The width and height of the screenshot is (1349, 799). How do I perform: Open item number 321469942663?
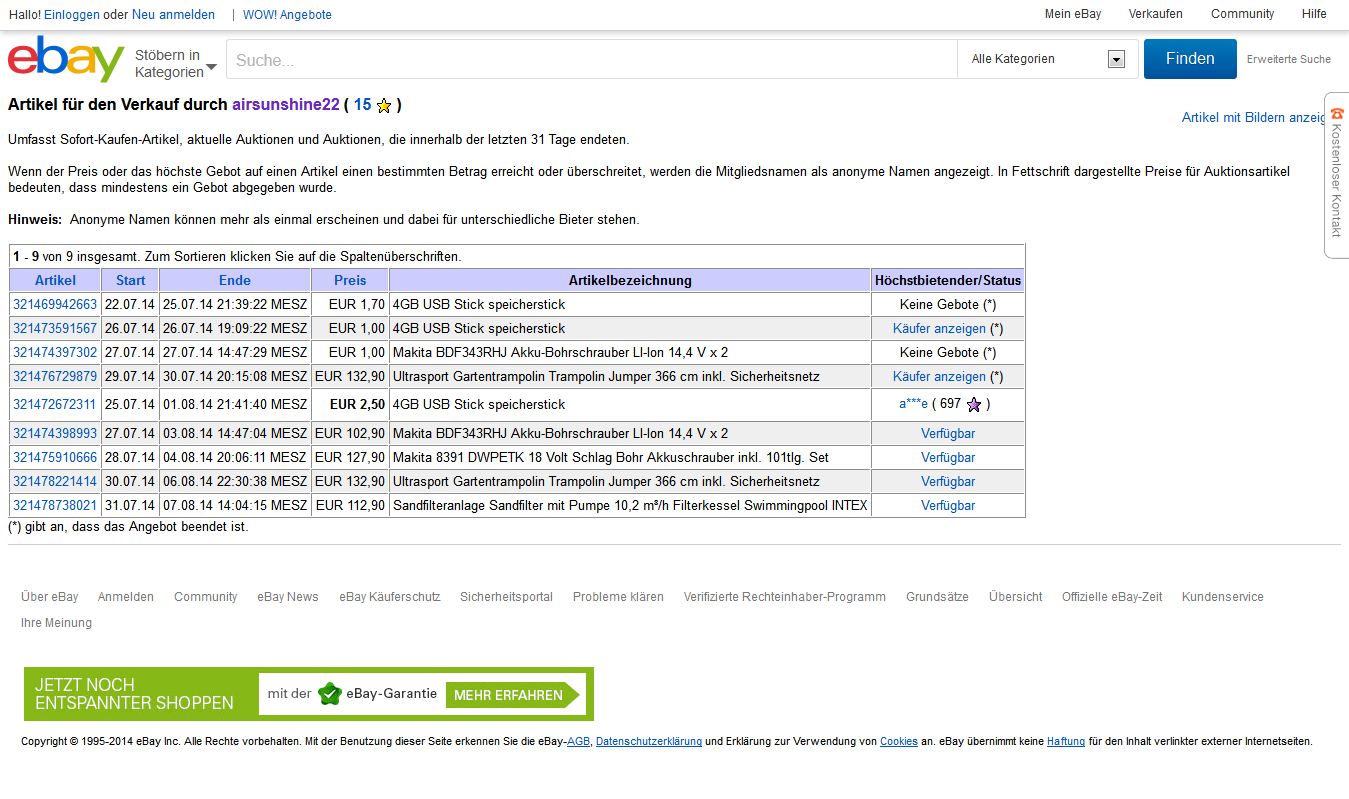[55, 304]
